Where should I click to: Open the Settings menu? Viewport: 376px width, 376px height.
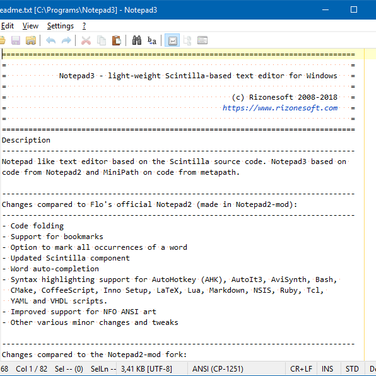(x=60, y=26)
